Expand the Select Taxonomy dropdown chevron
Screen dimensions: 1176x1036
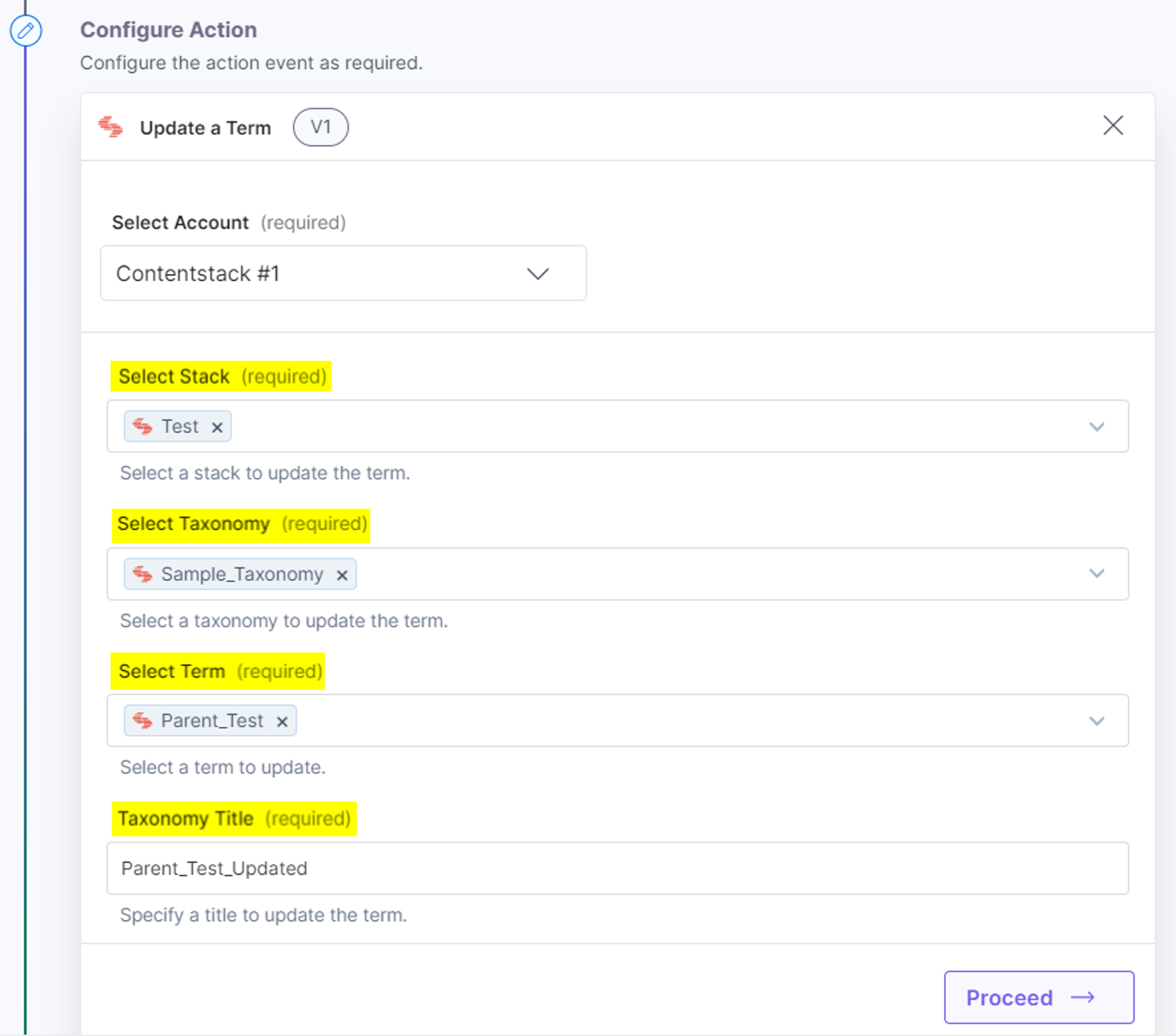[x=1097, y=574]
